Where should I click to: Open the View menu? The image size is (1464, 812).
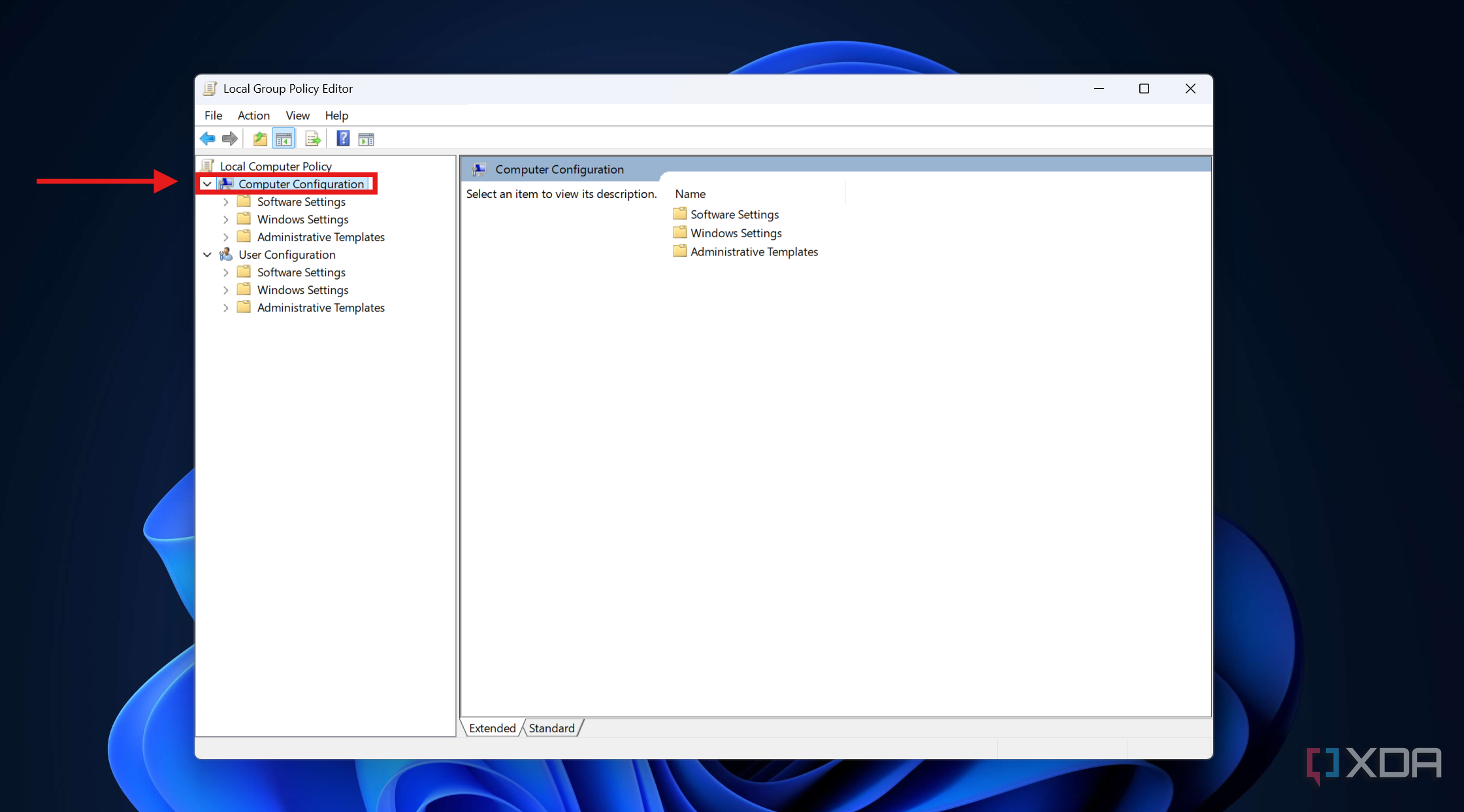point(297,115)
